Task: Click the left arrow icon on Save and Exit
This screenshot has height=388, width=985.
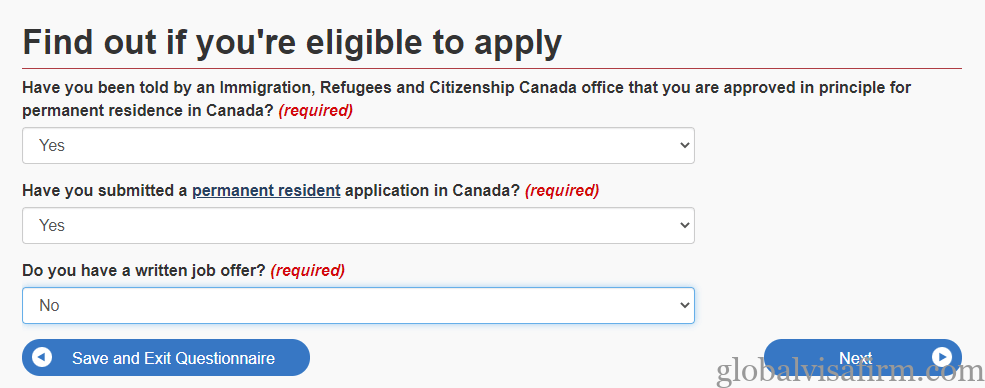Action: pos(41,358)
